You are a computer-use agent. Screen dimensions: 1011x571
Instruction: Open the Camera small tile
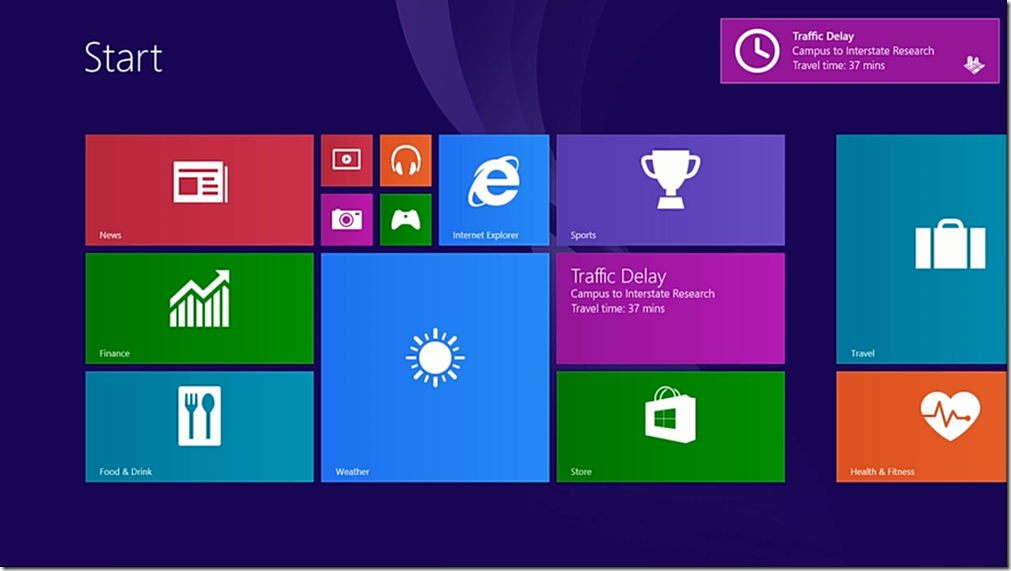click(346, 219)
